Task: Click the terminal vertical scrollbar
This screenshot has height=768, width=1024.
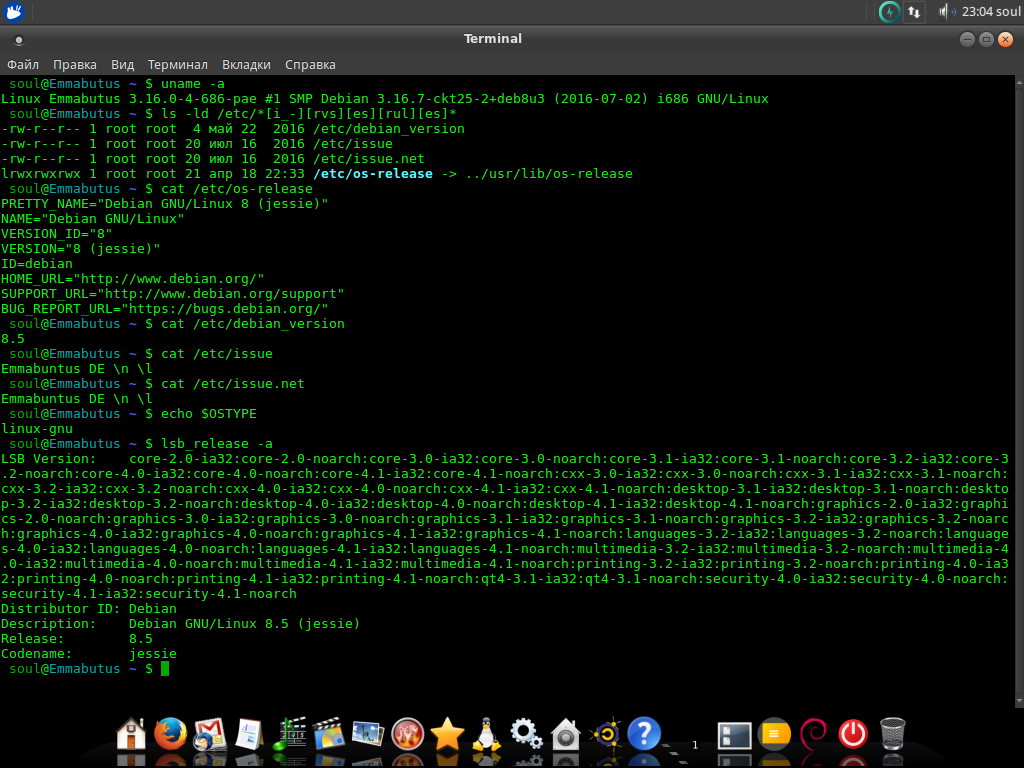Action: coord(1019,391)
